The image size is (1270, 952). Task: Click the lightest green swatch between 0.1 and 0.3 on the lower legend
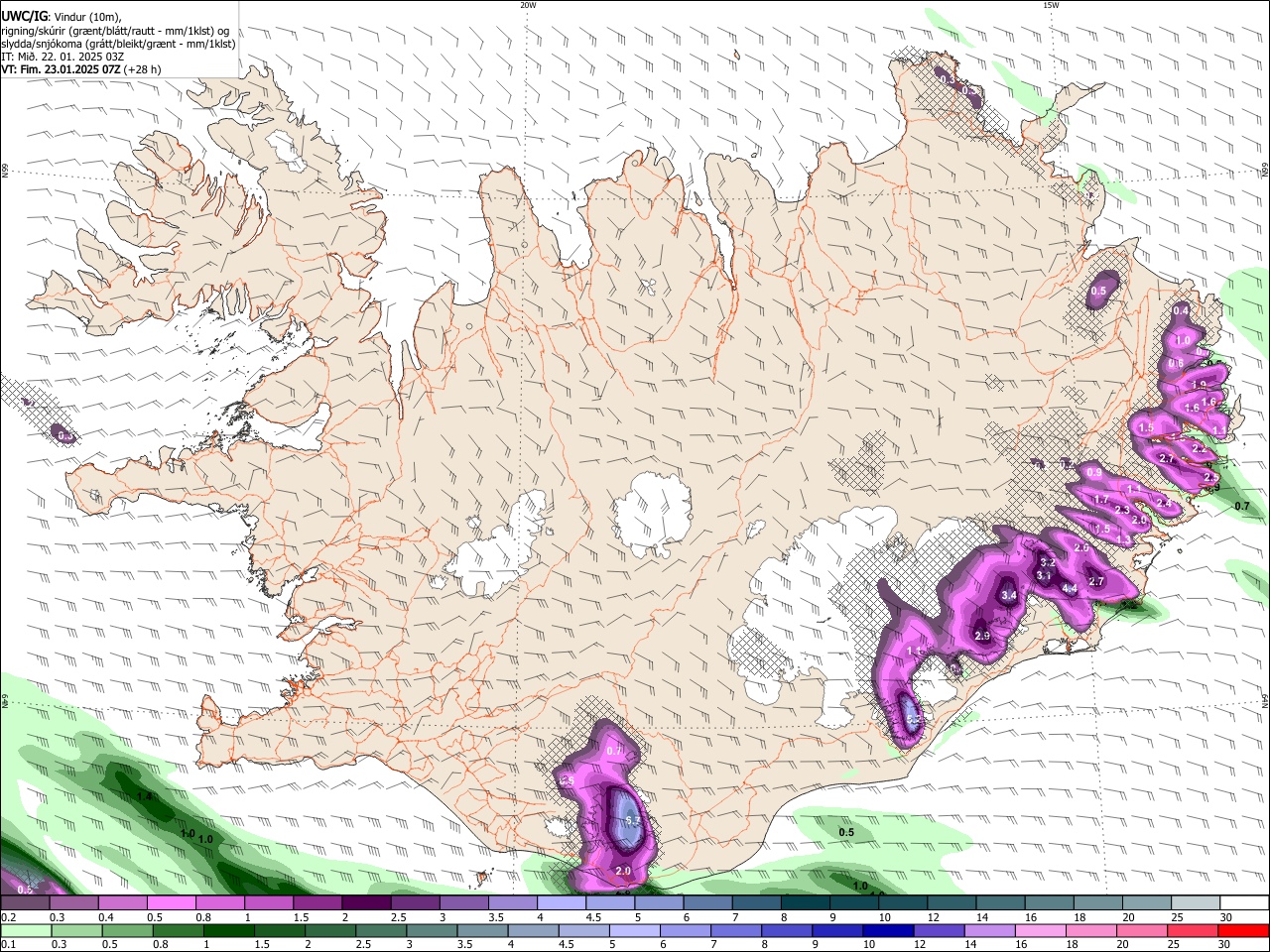point(26,931)
